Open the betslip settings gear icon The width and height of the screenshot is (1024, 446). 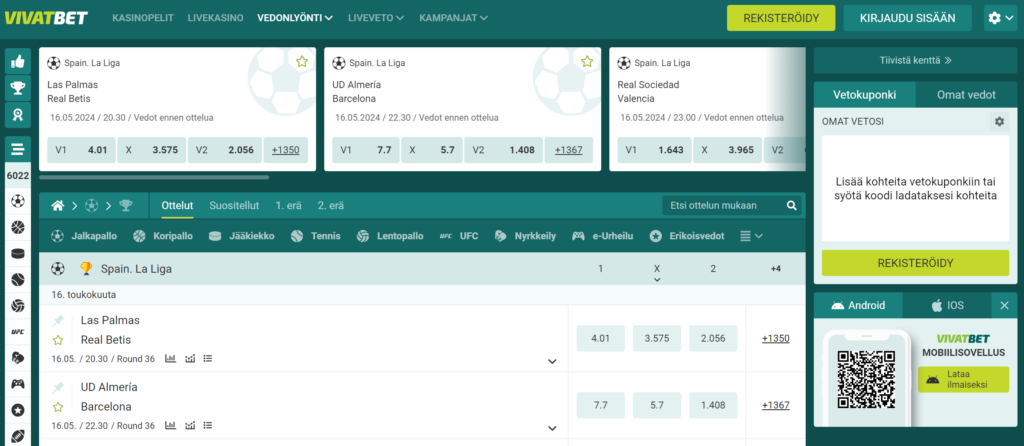pos(998,121)
